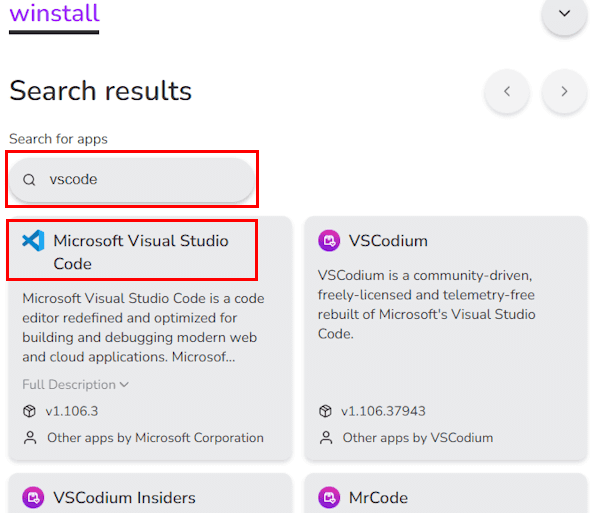
Task: View Other apps by VSCodium
Action: [x=417, y=438]
